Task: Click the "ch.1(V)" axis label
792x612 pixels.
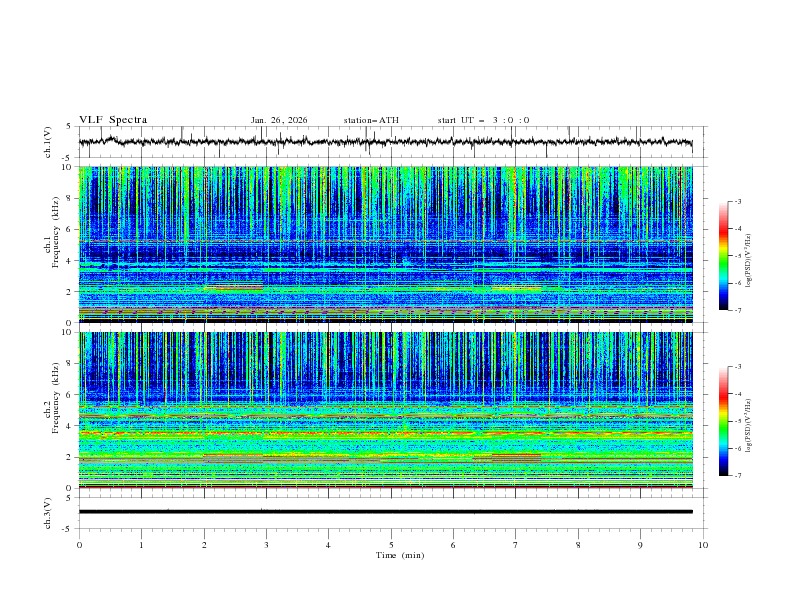Action: point(48,142)
